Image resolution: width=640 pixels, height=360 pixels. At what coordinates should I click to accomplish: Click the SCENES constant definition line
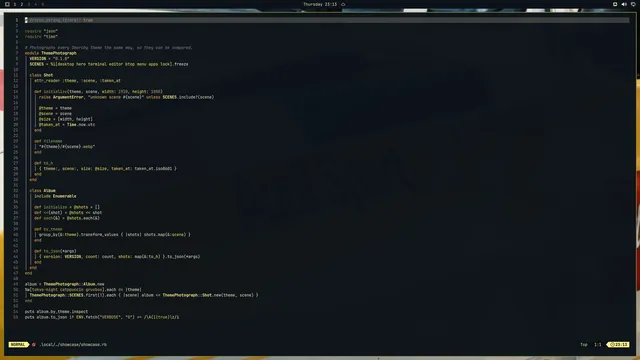[x=109, y=64]
